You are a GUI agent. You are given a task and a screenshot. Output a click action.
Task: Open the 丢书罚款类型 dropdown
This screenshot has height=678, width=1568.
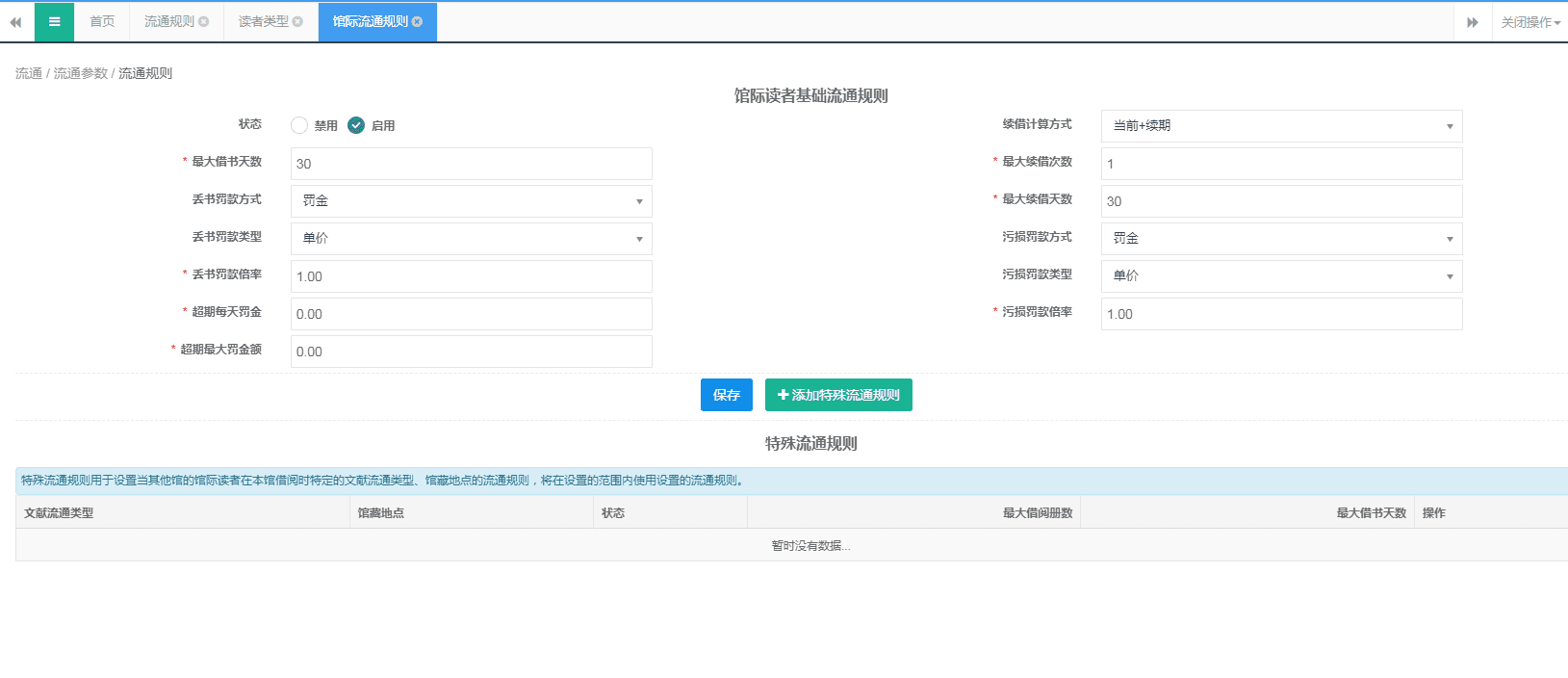pos(471,239)
